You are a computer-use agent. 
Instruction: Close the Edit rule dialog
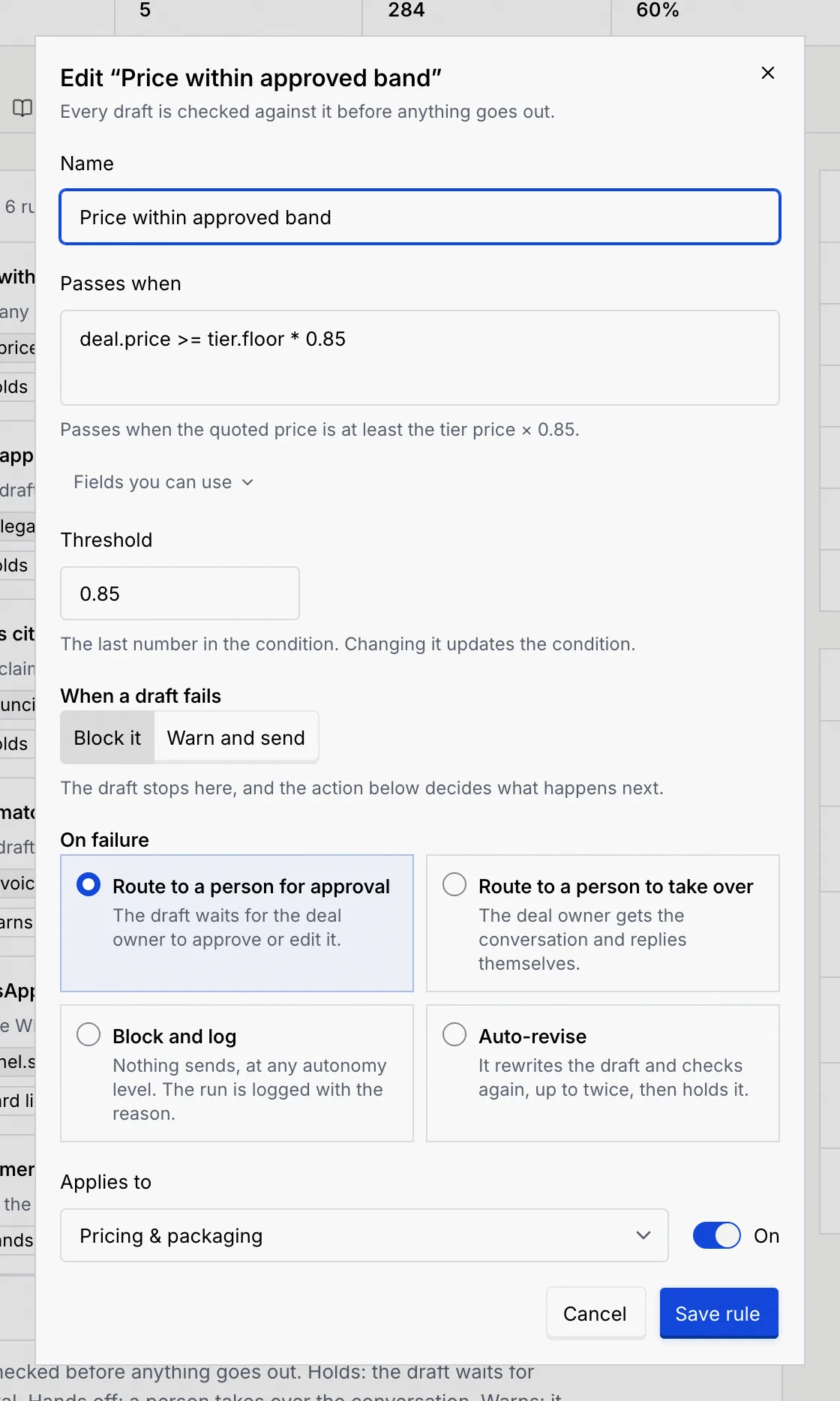coord(767,73)
